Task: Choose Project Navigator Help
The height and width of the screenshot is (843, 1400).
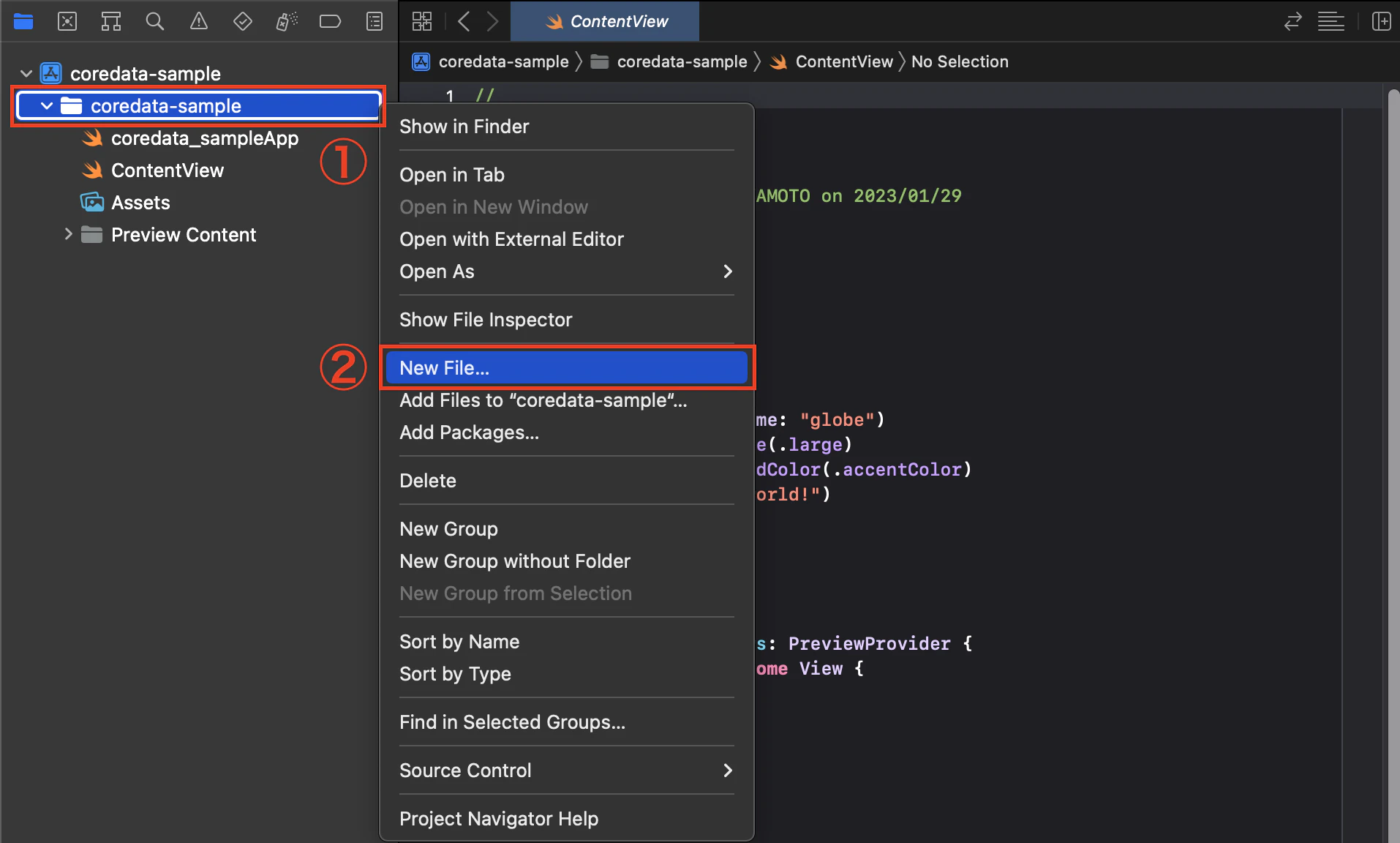Action: coord(566,819)
